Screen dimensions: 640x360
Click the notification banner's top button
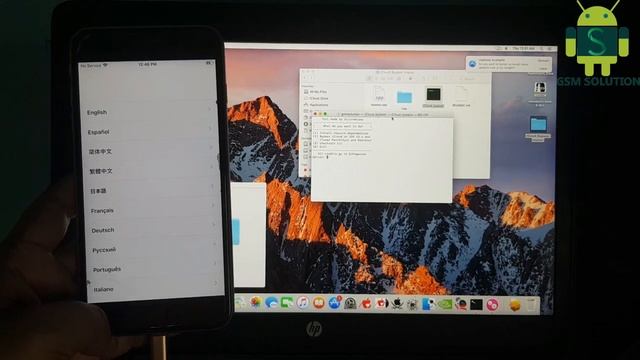tap(543, 60)
